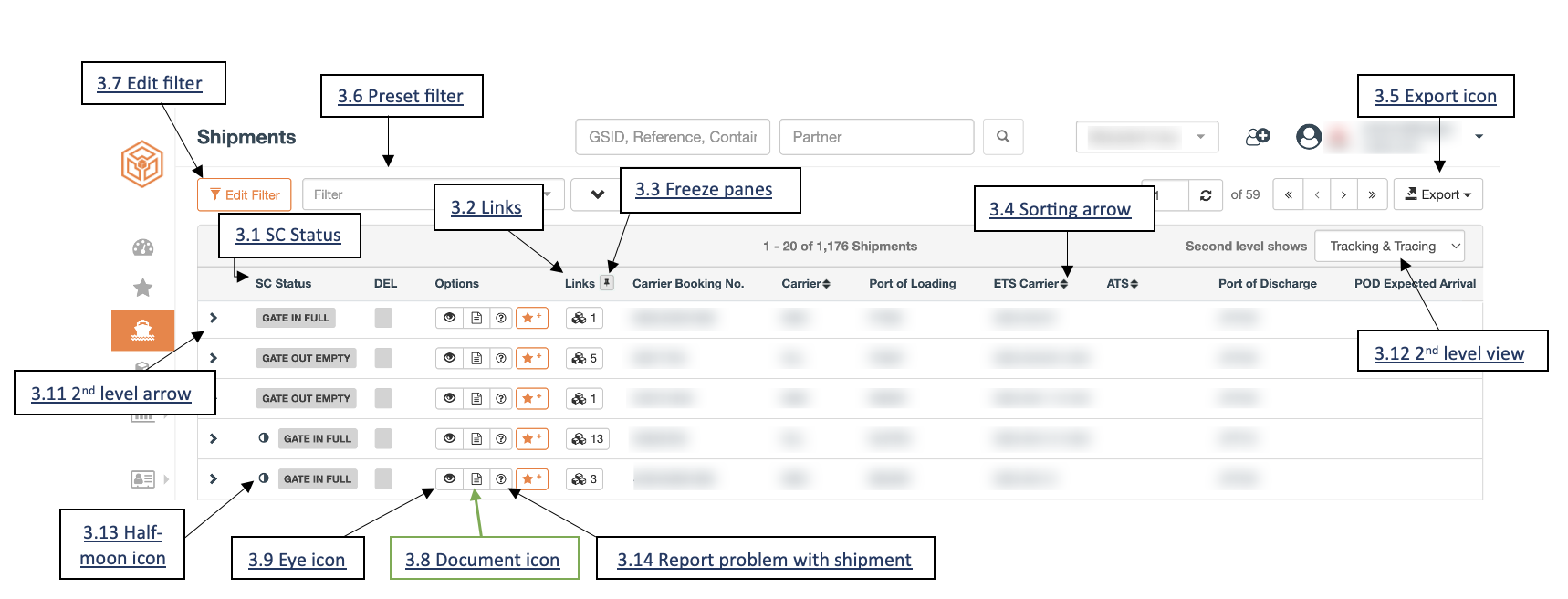Click the orange hexagon app logo

point(142,164)
